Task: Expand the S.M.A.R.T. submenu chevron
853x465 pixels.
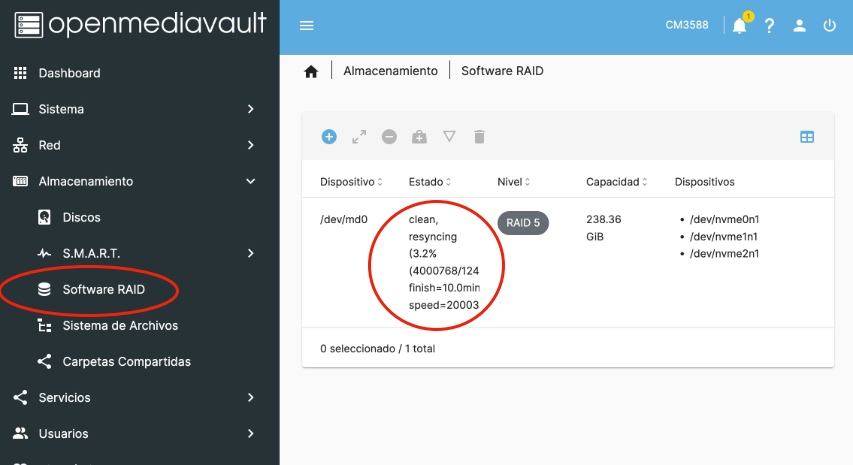Action: [250, 253]
